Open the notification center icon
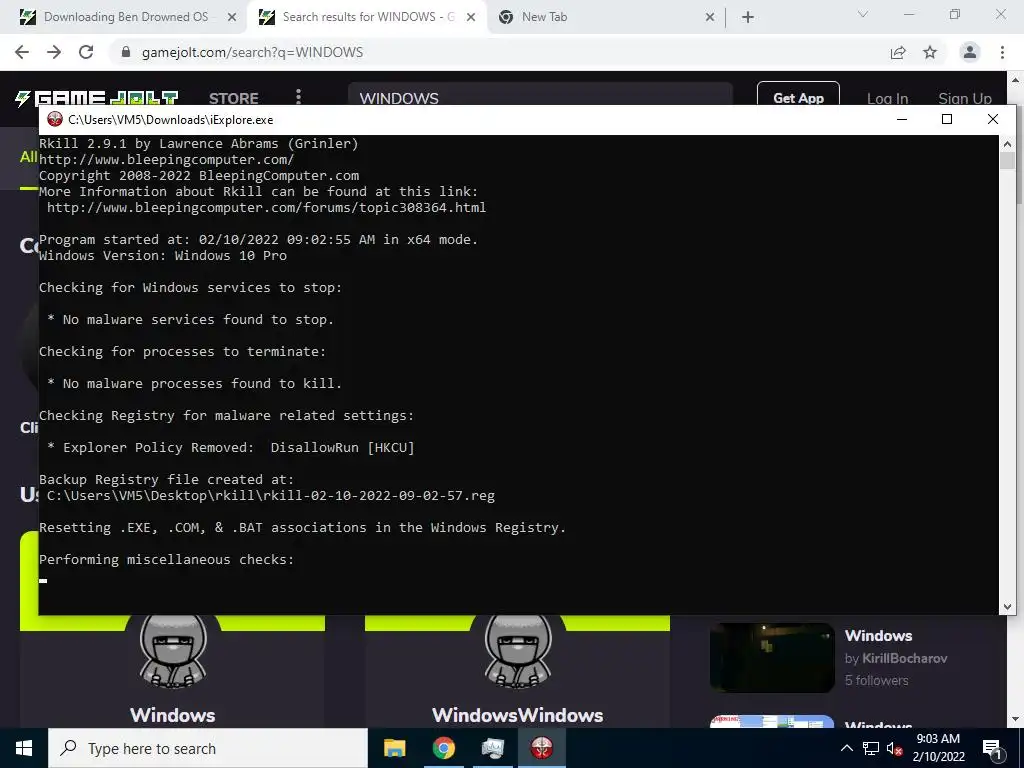Viewport: 1024px width, 768px height. coord(992,748)
